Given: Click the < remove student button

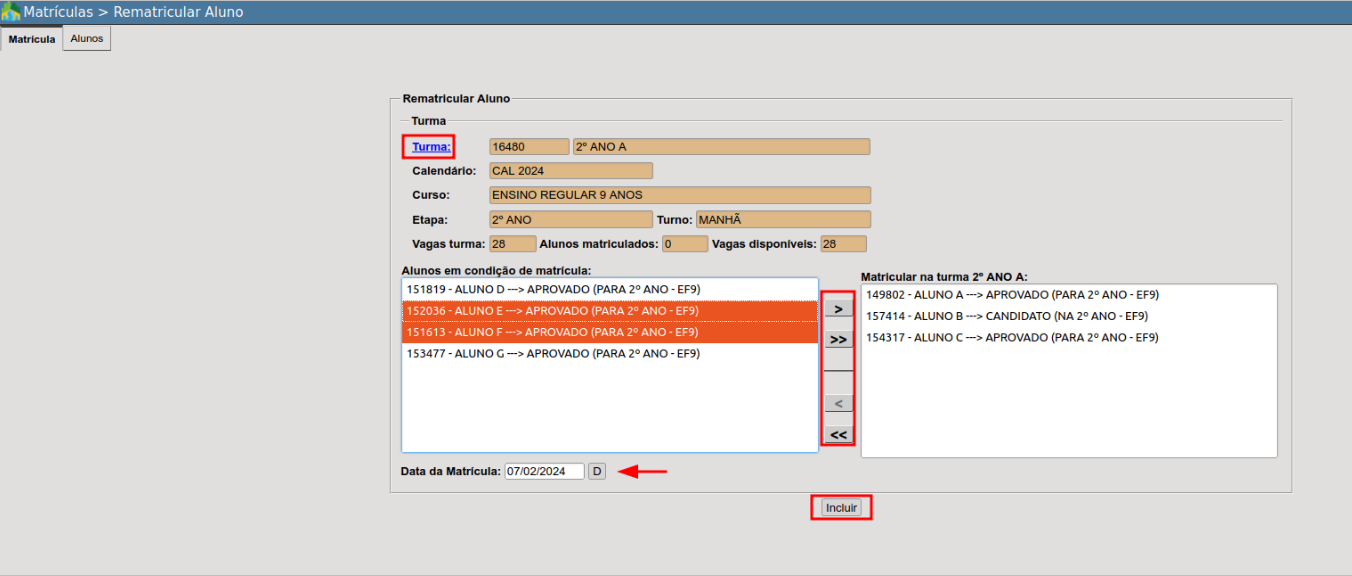Looking at the screenshot, I should pyautogui.click(x=838, y=404).
